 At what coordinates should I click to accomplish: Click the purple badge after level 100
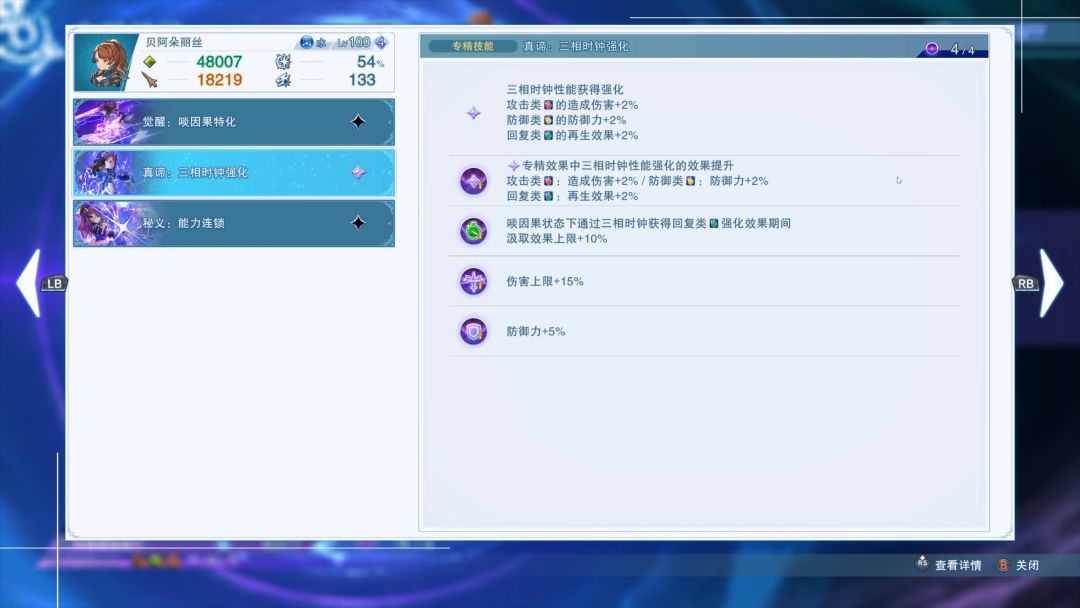point(381,42)
